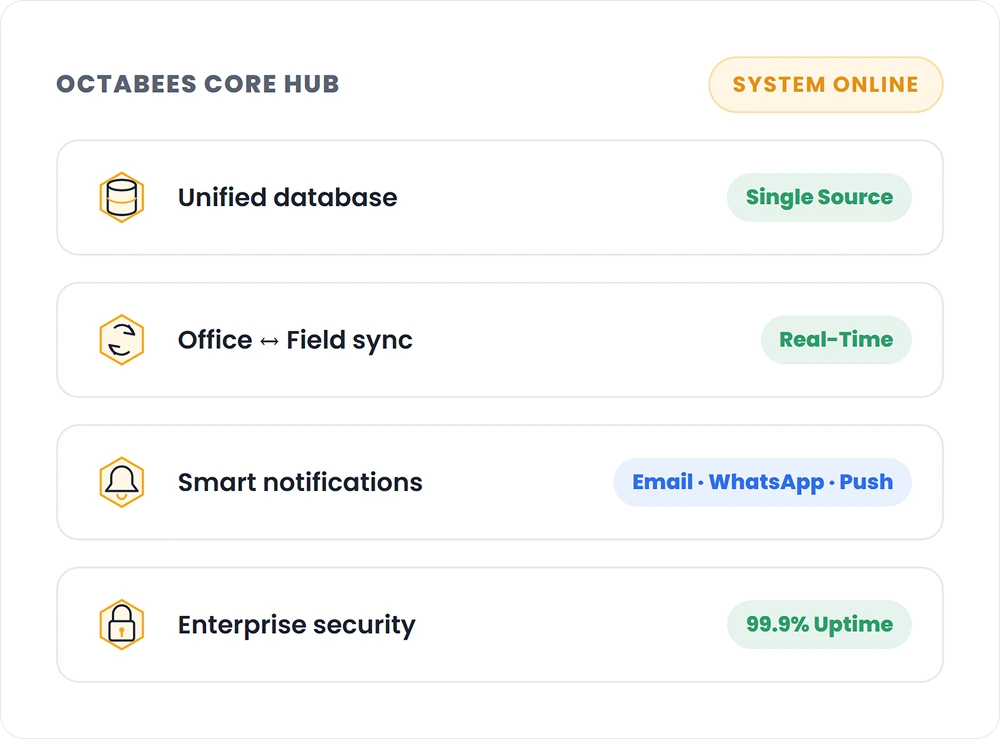The image size is (1000, 739).
Task: Select the Enterprise security label
Action: point(297,626)
